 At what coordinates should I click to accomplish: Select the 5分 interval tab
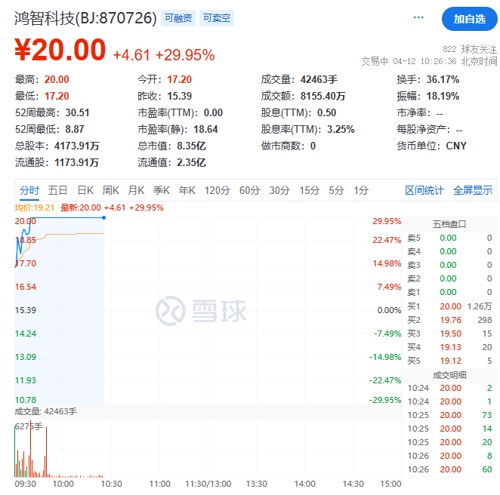point(336,190)
